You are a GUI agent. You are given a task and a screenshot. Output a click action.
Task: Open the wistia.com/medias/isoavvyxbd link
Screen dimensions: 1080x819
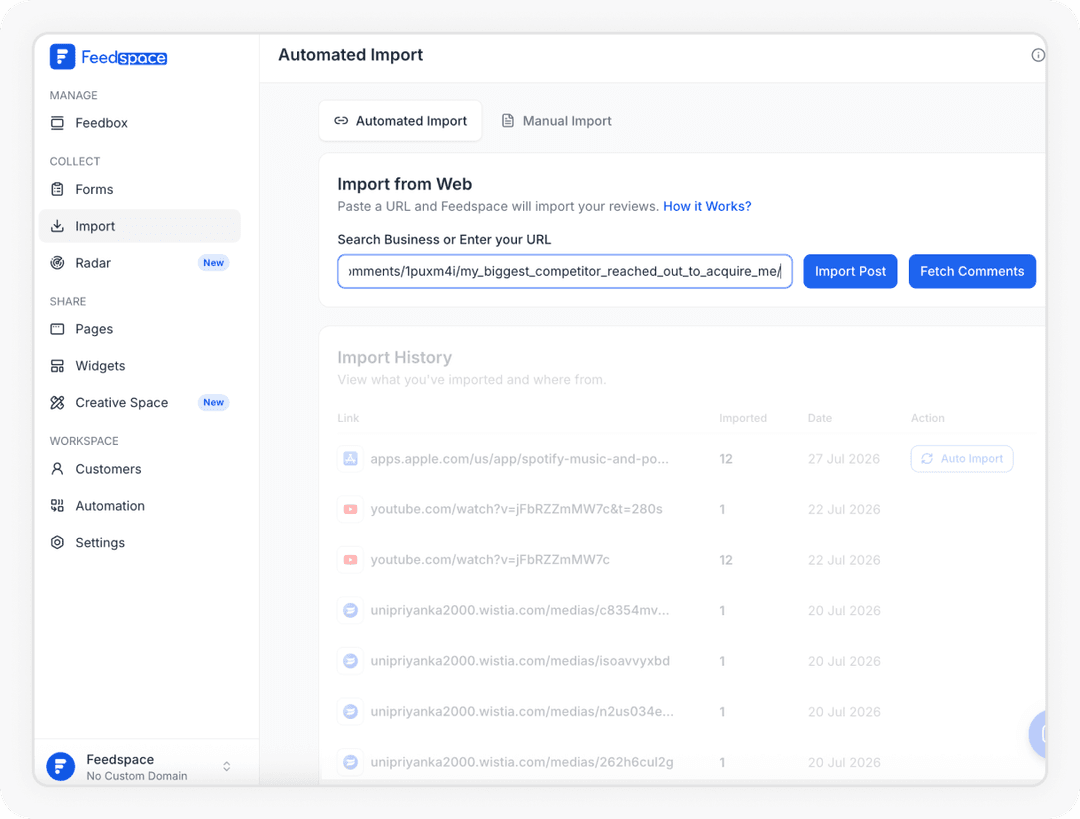pyautogui.click(x=520, y=661)
